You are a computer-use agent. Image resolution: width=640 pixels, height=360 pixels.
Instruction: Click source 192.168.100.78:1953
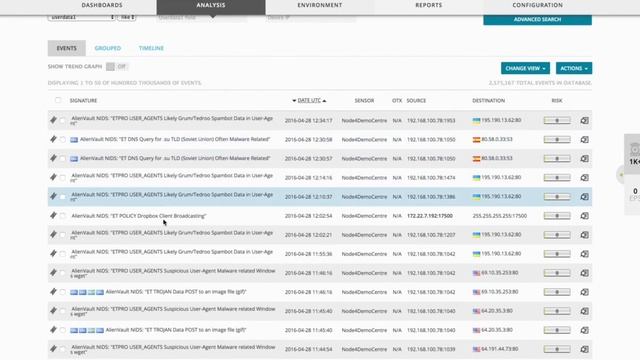coord(431,120)
